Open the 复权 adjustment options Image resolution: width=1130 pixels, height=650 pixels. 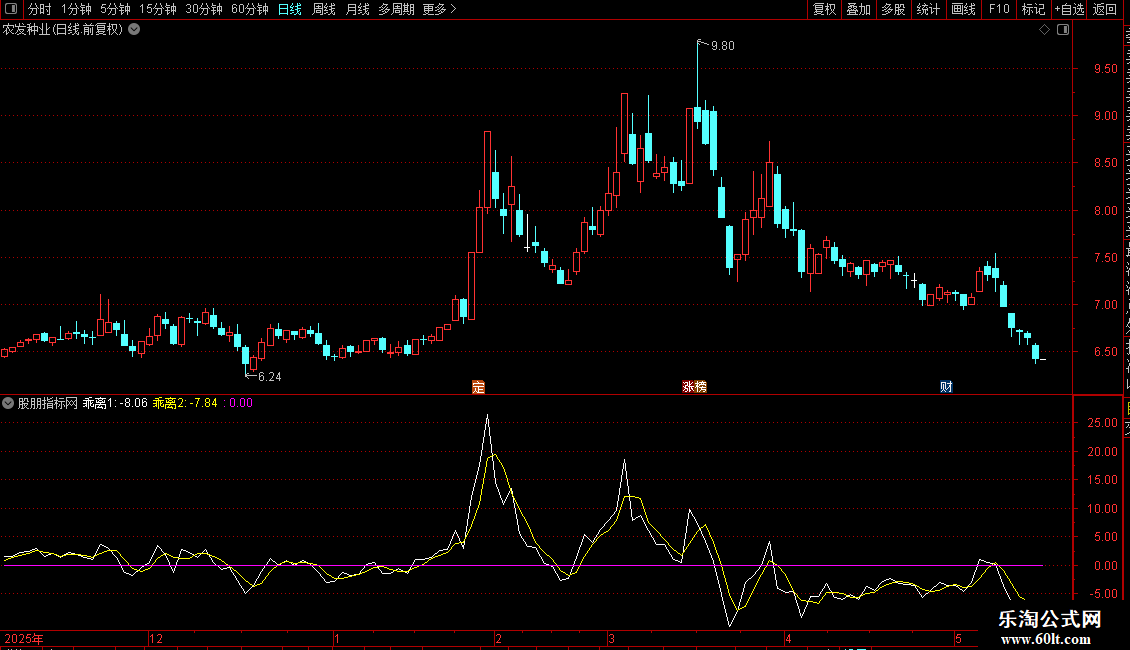point(824,9)
